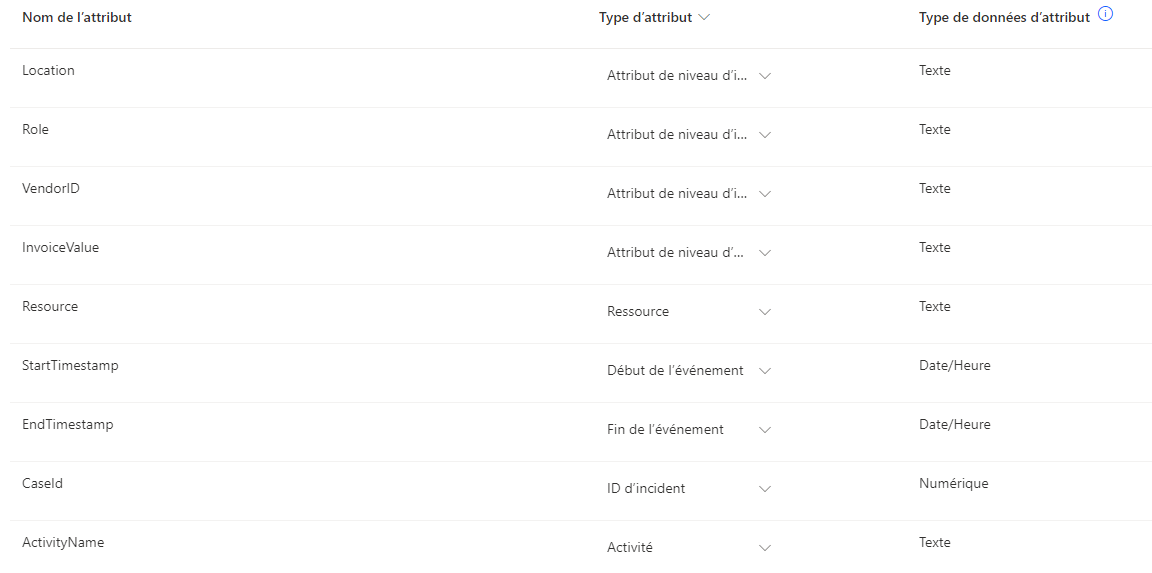This screenshot has width=1152, height=573.
Task: Click the Type d'attribut column header
Action: [646, 18]
